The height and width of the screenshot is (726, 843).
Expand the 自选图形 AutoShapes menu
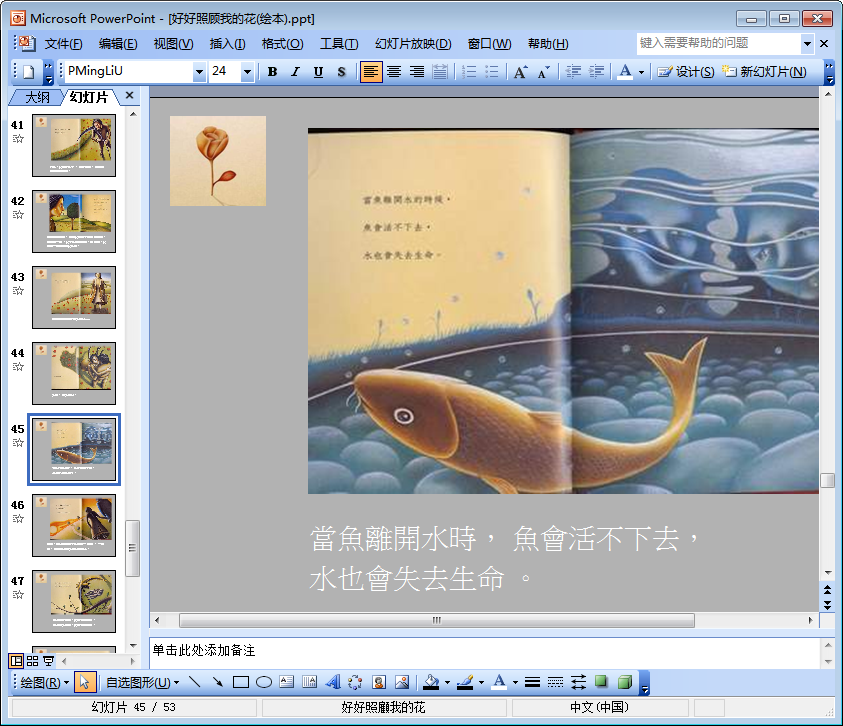point(142,682)
